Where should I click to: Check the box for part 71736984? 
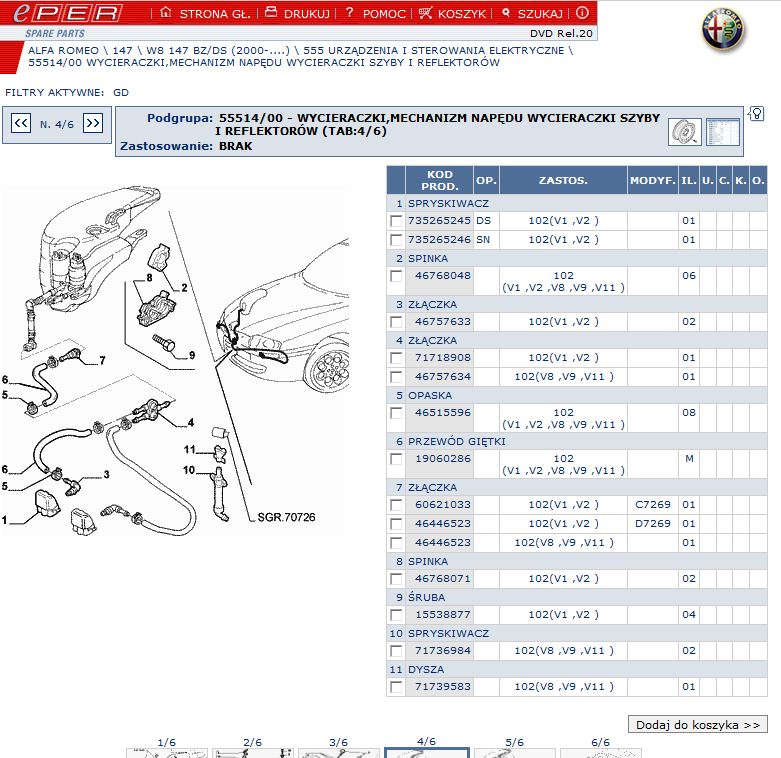coord(396,651)
